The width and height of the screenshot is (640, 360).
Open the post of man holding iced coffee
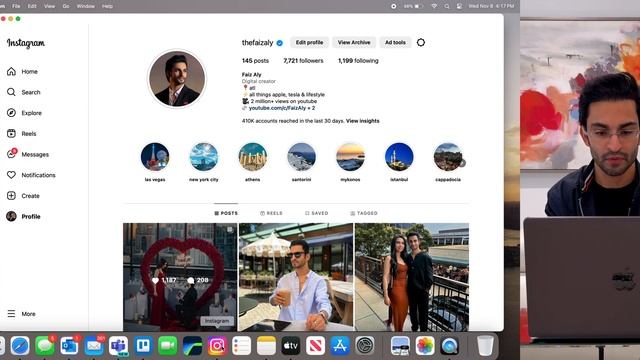pos(296,277)
